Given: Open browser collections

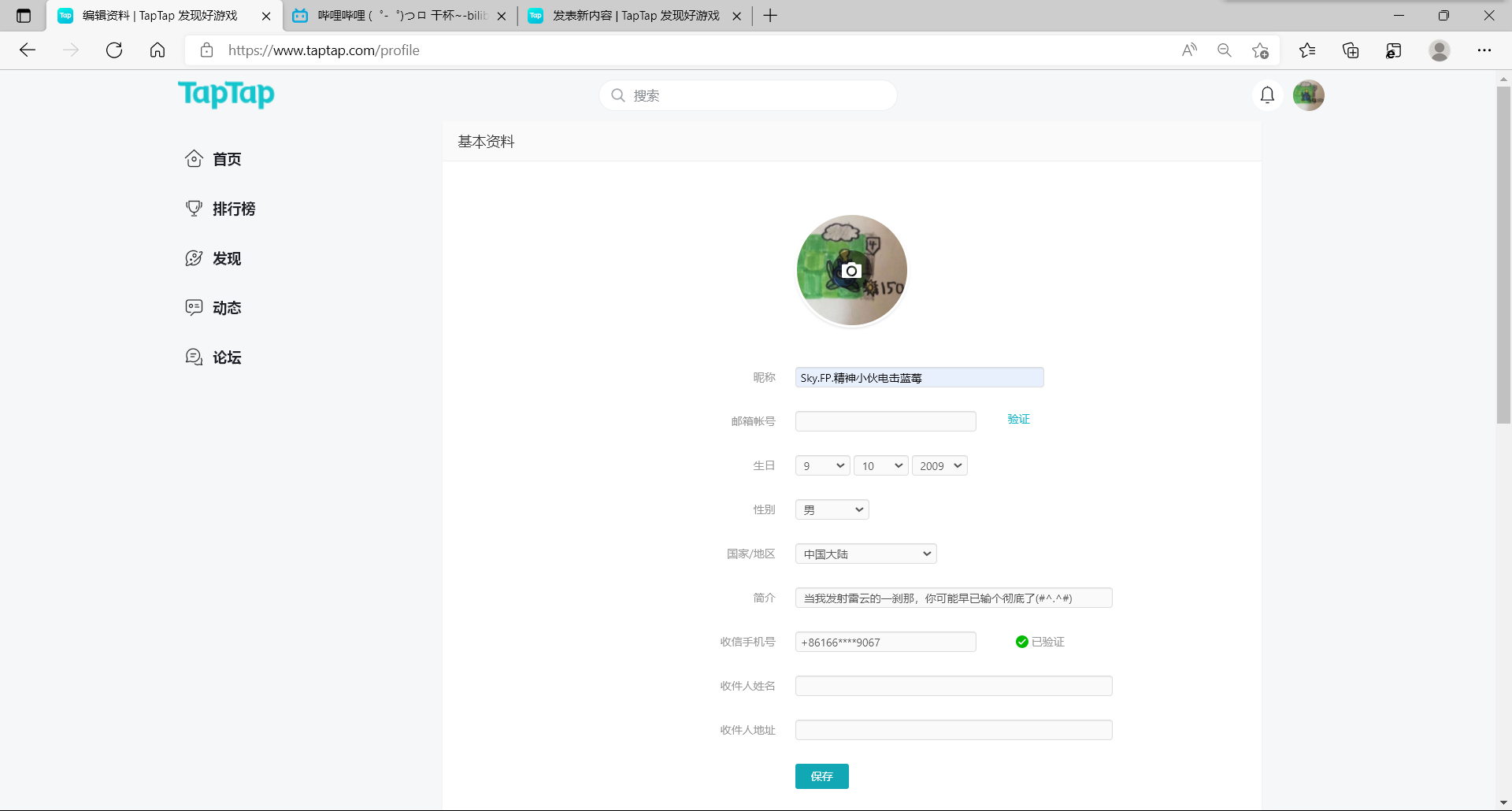Looking at the screenshot, I should tap(1351, 50).
